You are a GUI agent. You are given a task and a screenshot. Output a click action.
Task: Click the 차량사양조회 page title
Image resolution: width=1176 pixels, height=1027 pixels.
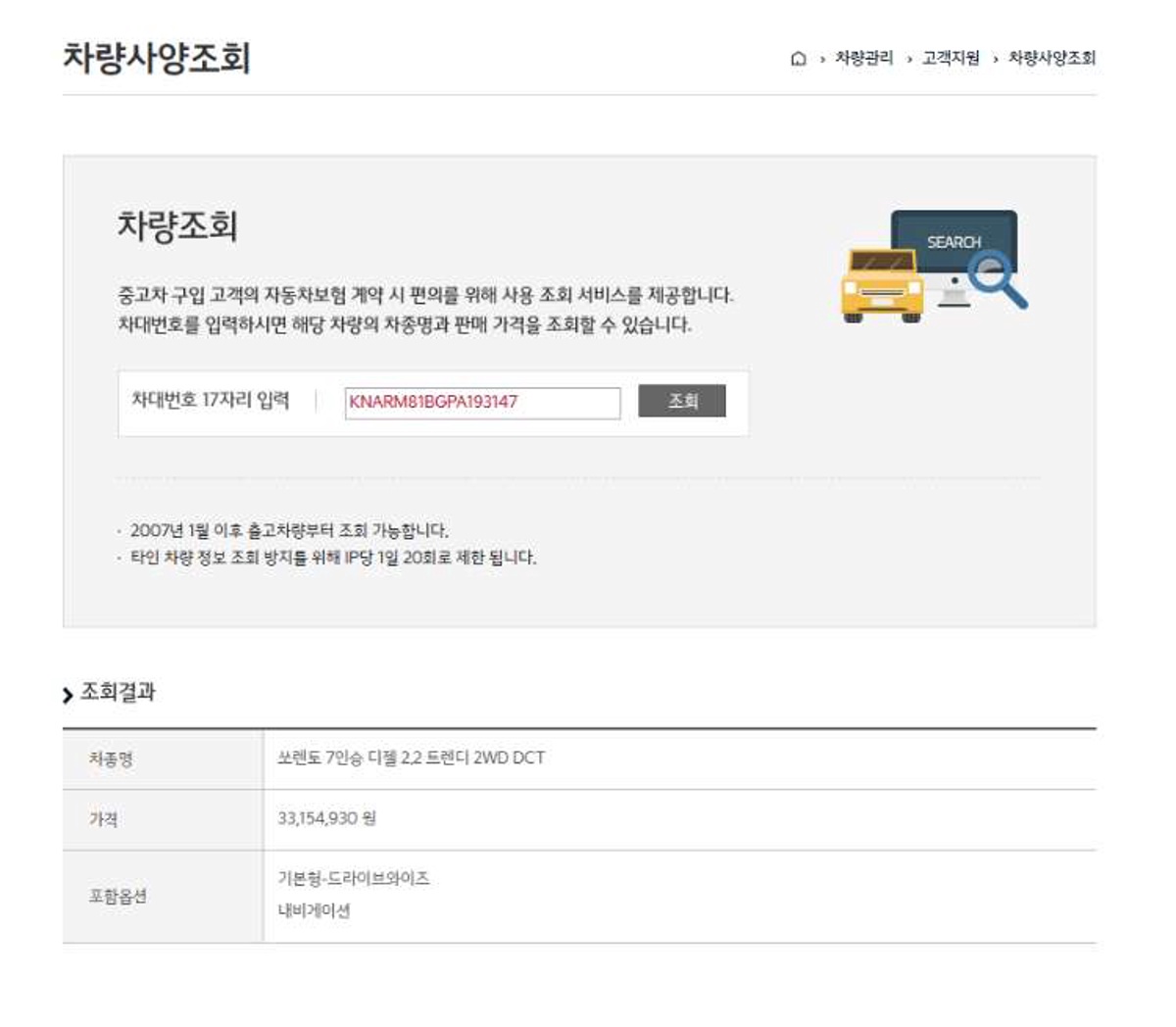tap(157, 58)
